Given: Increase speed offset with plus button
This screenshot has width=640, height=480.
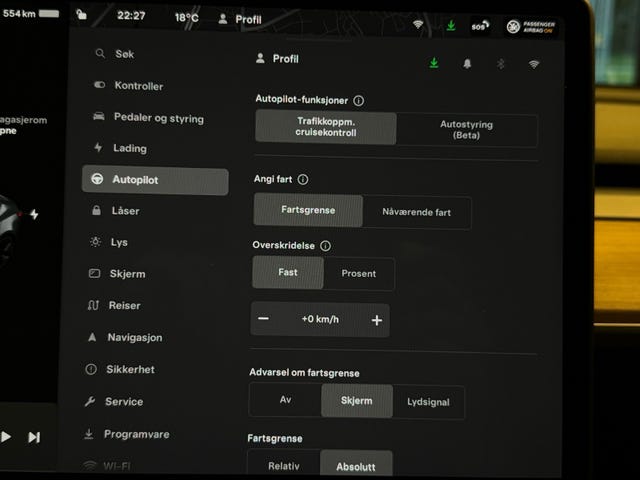Looking at the screenshot, I should point(377,320).
